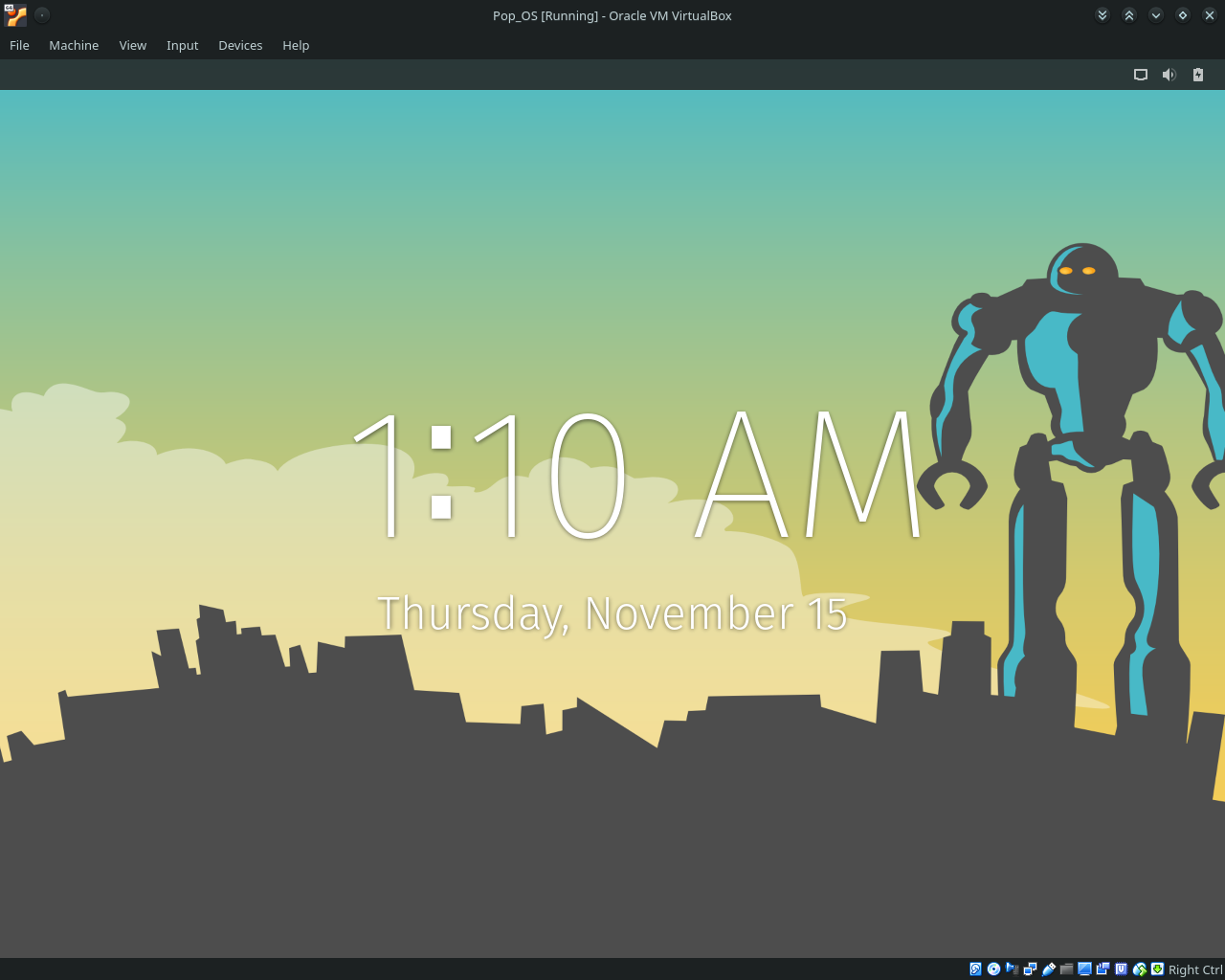
Task: Toggle mouse integration via status bar icon
Action: (x=1138, y=969)
